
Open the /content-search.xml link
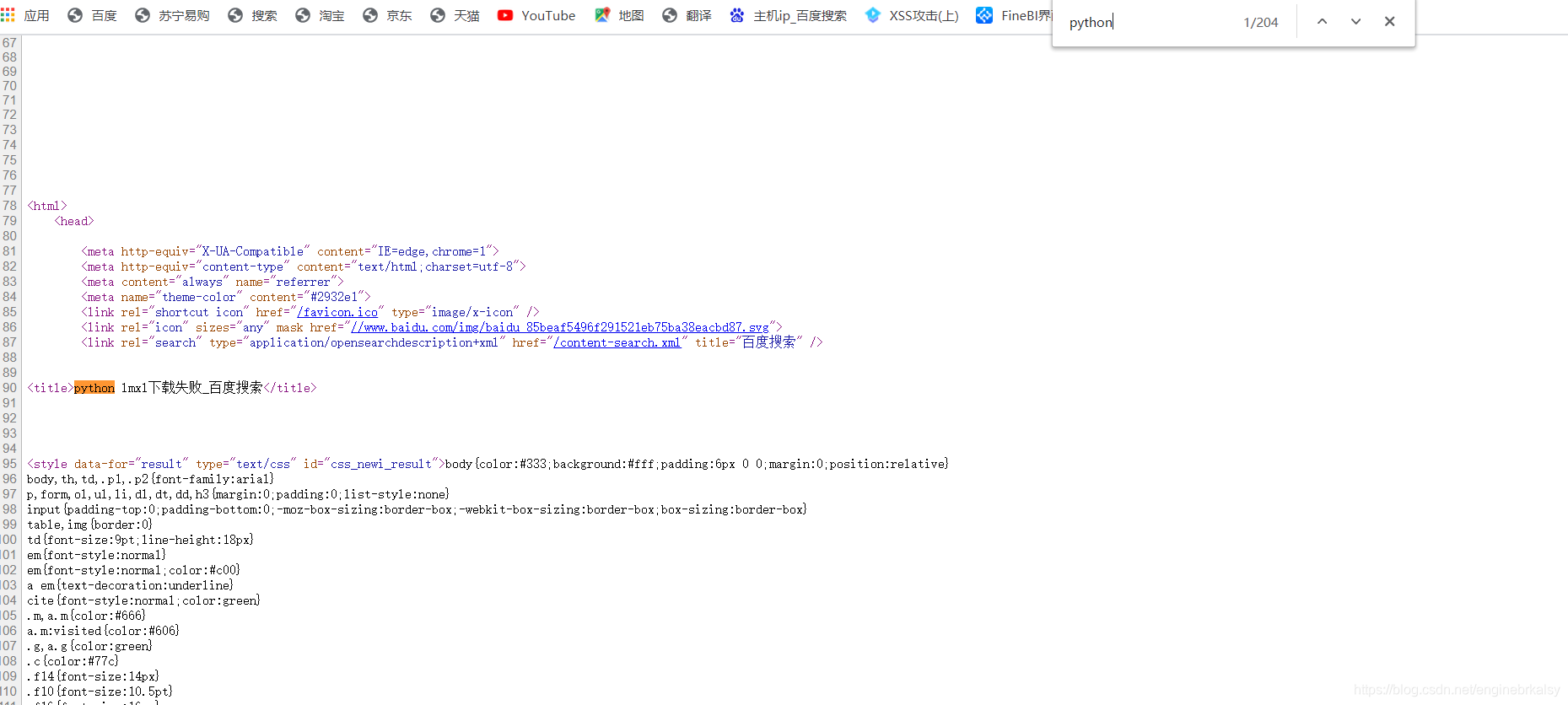(617, 342)
